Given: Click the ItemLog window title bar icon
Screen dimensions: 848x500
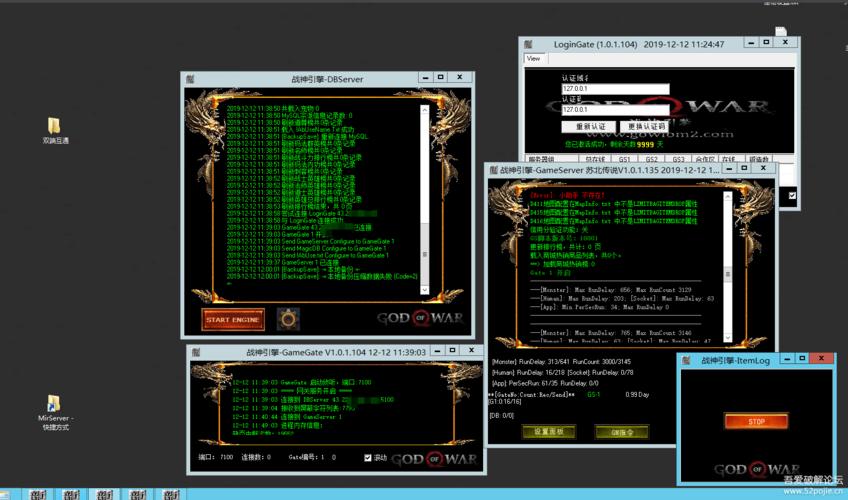Looking at the screenshot, I should point(686,360).
